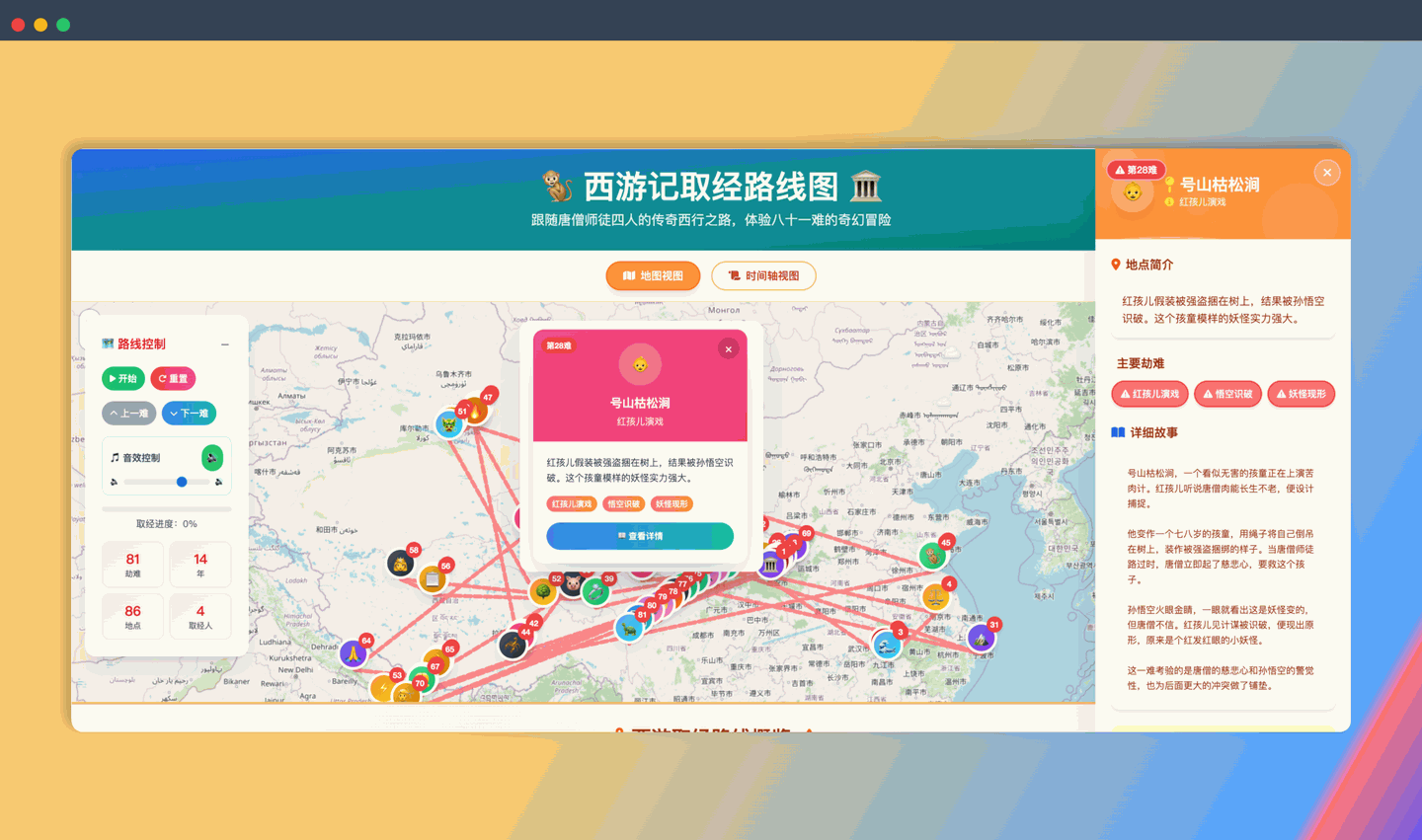This screenshot has height=840, width=1422.
Task: Open the fire marker numbered 47
Action: [x=475, y=411]
